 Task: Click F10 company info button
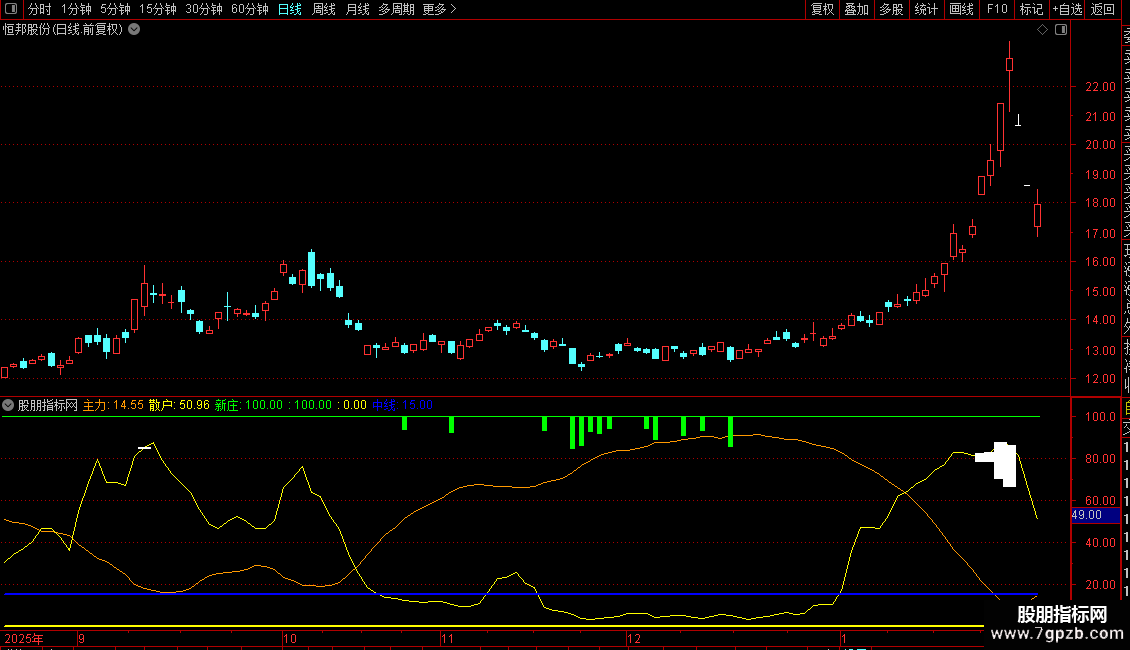[997, 9]
